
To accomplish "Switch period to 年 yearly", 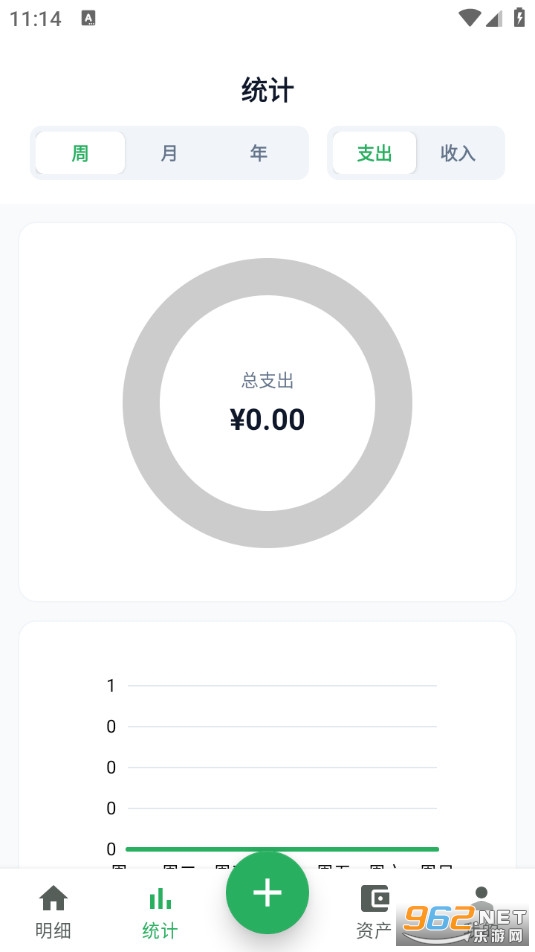I will pyautogui.click(x=258, y=153).
